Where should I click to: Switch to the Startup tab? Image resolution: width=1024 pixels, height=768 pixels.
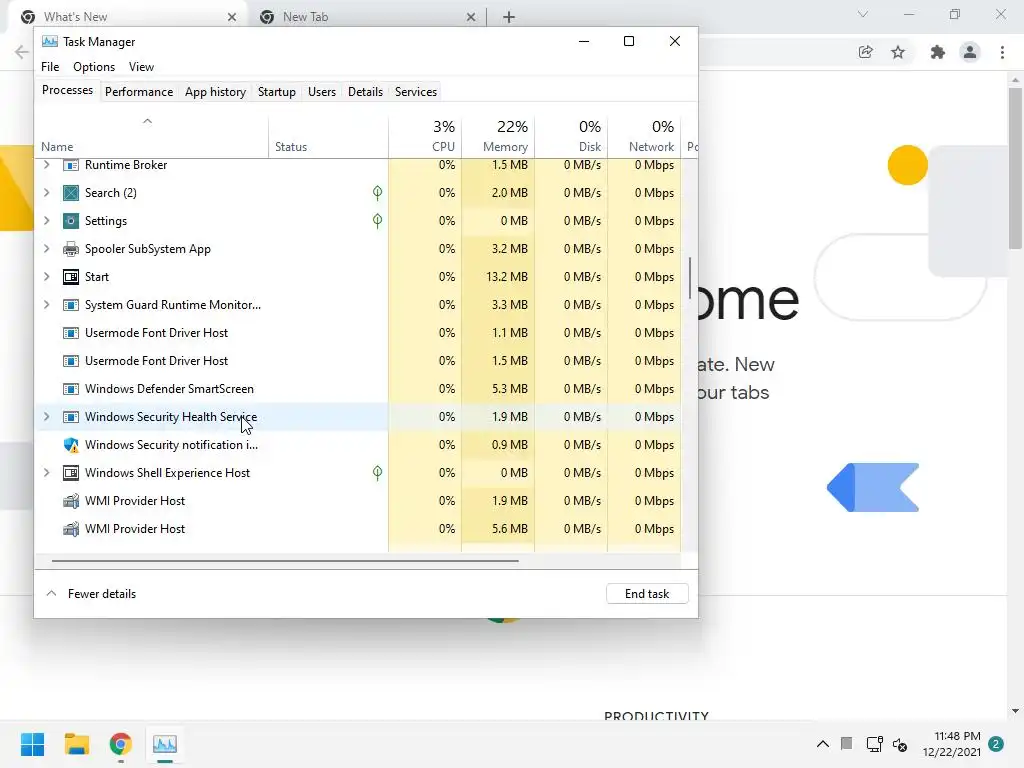coord(277,92)
